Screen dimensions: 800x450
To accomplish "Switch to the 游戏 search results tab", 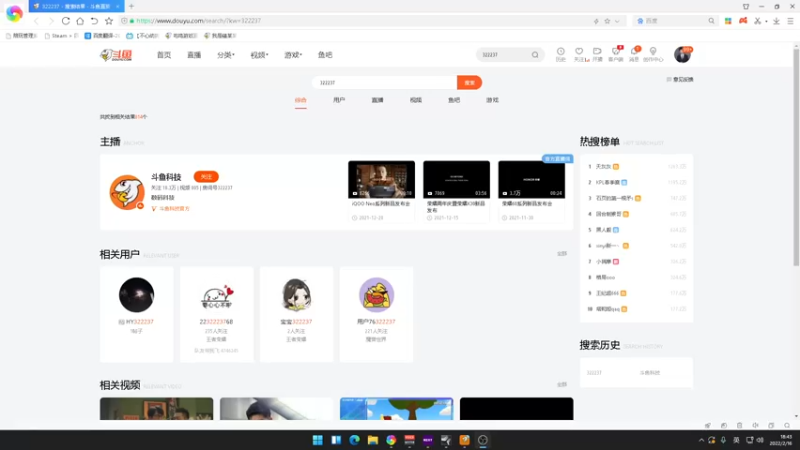I will click(492, 100).
